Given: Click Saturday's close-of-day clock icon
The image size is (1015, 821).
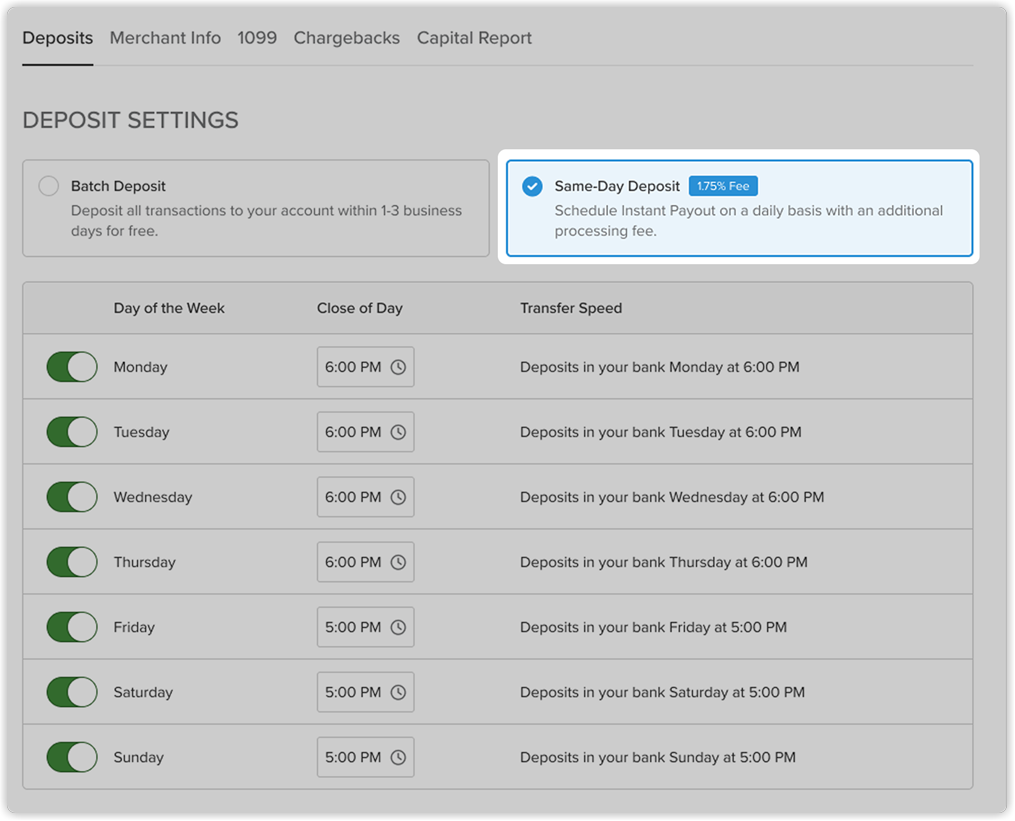Looking at the screenshot, I should [398, 692].
